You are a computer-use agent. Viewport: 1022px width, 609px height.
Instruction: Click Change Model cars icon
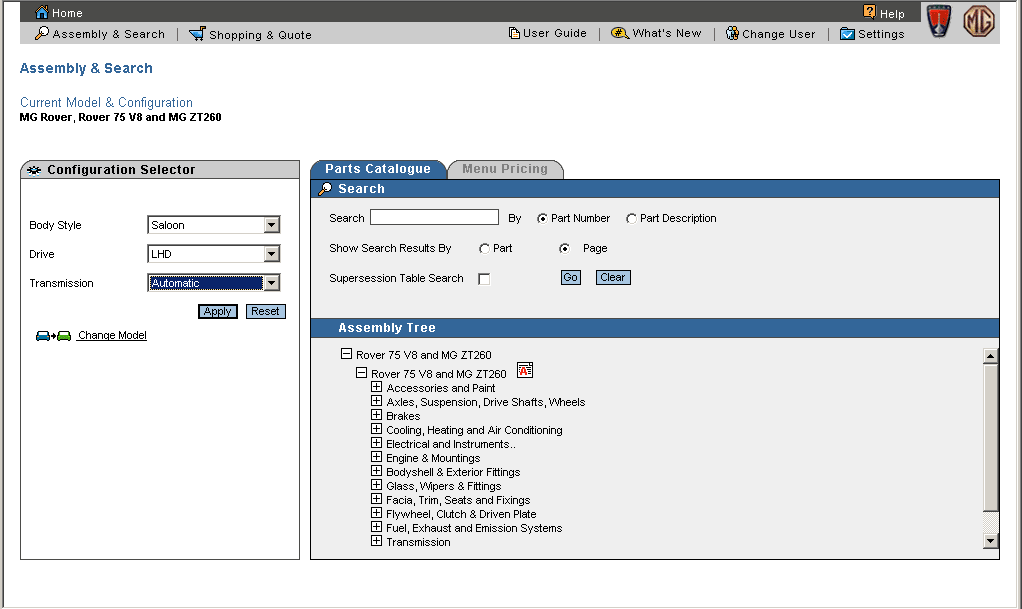pyautogui.click(x=53, y=336)
